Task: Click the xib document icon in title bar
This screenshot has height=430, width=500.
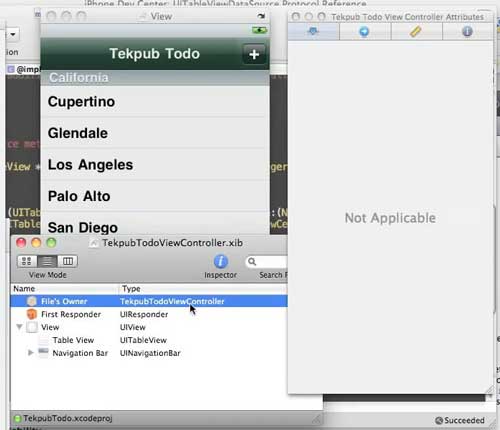Action: tap(94, 243)
